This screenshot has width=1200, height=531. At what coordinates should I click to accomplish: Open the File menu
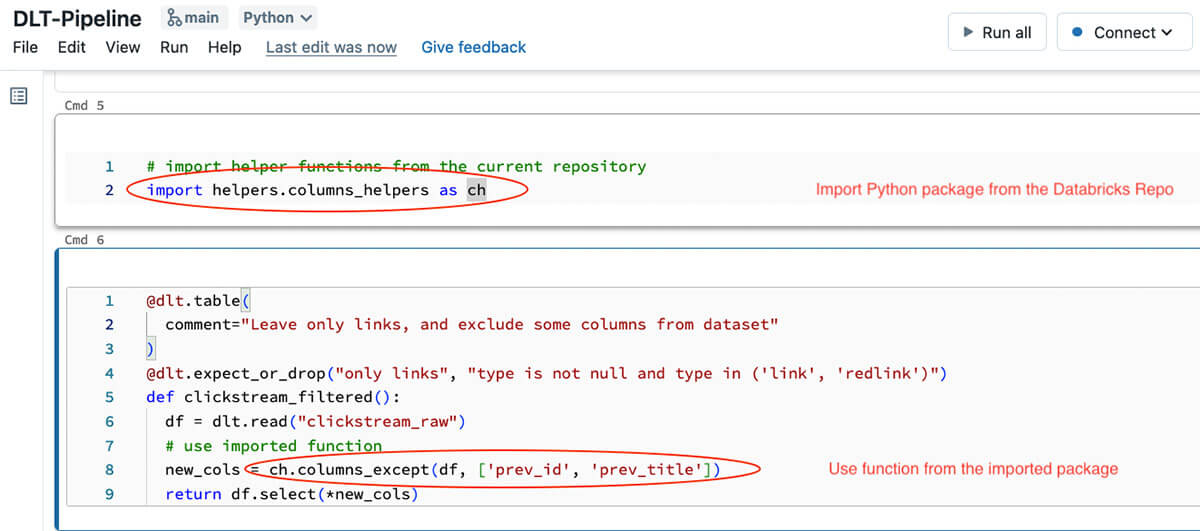(x=25, y=47)
